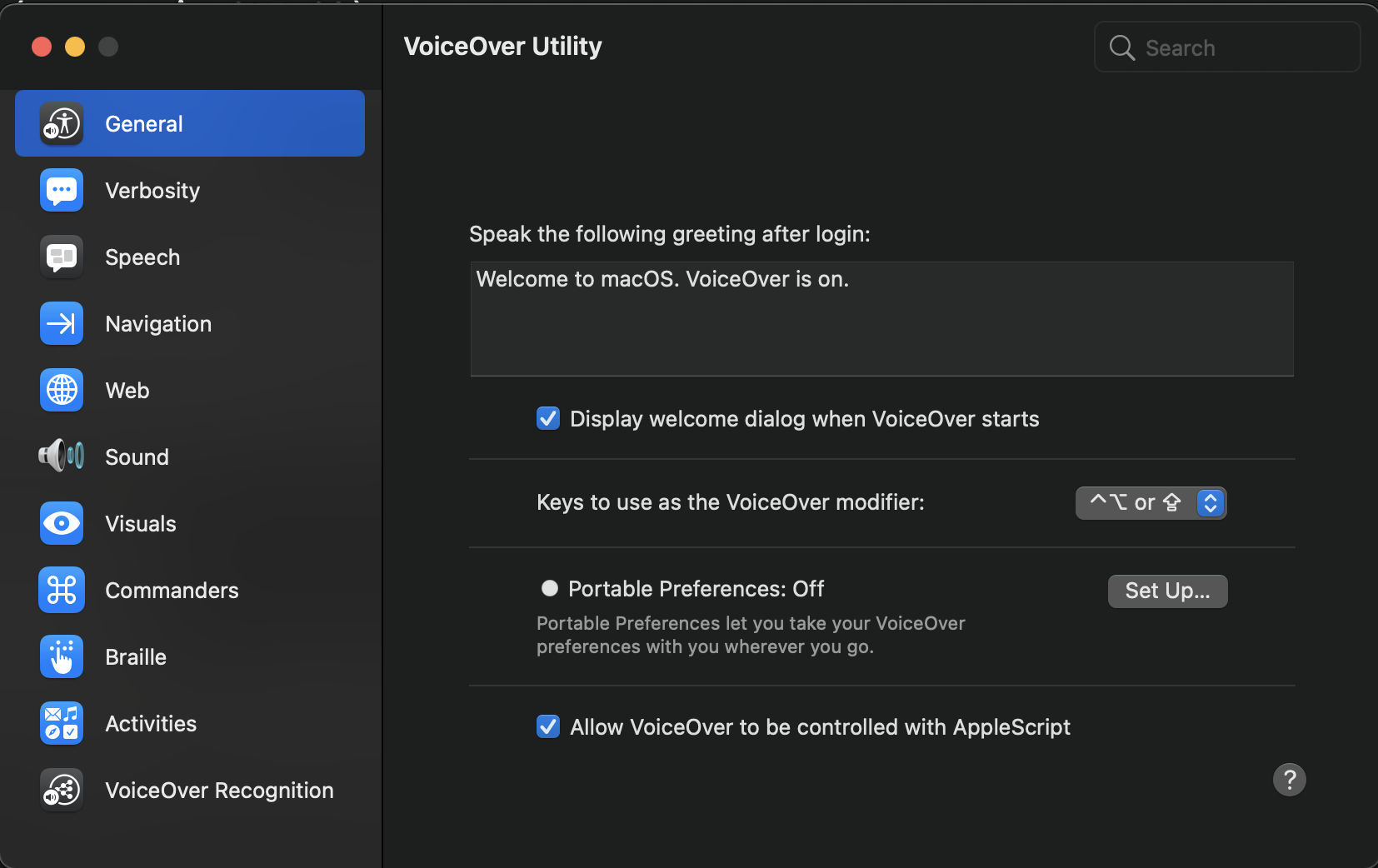Click the Navigation arrow icon

point(62,324)
